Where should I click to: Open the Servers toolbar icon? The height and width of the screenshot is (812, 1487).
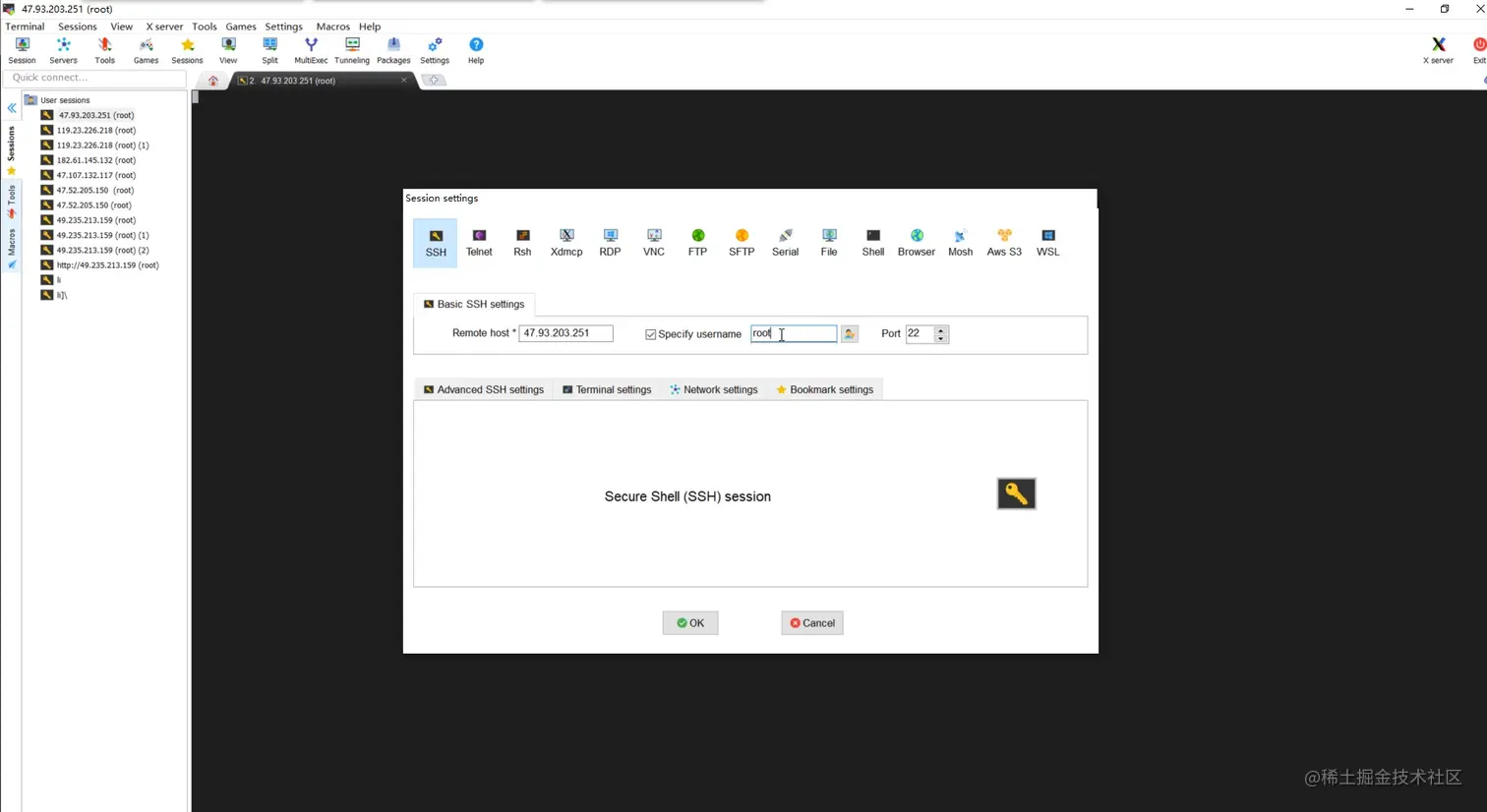coord(63,50)
